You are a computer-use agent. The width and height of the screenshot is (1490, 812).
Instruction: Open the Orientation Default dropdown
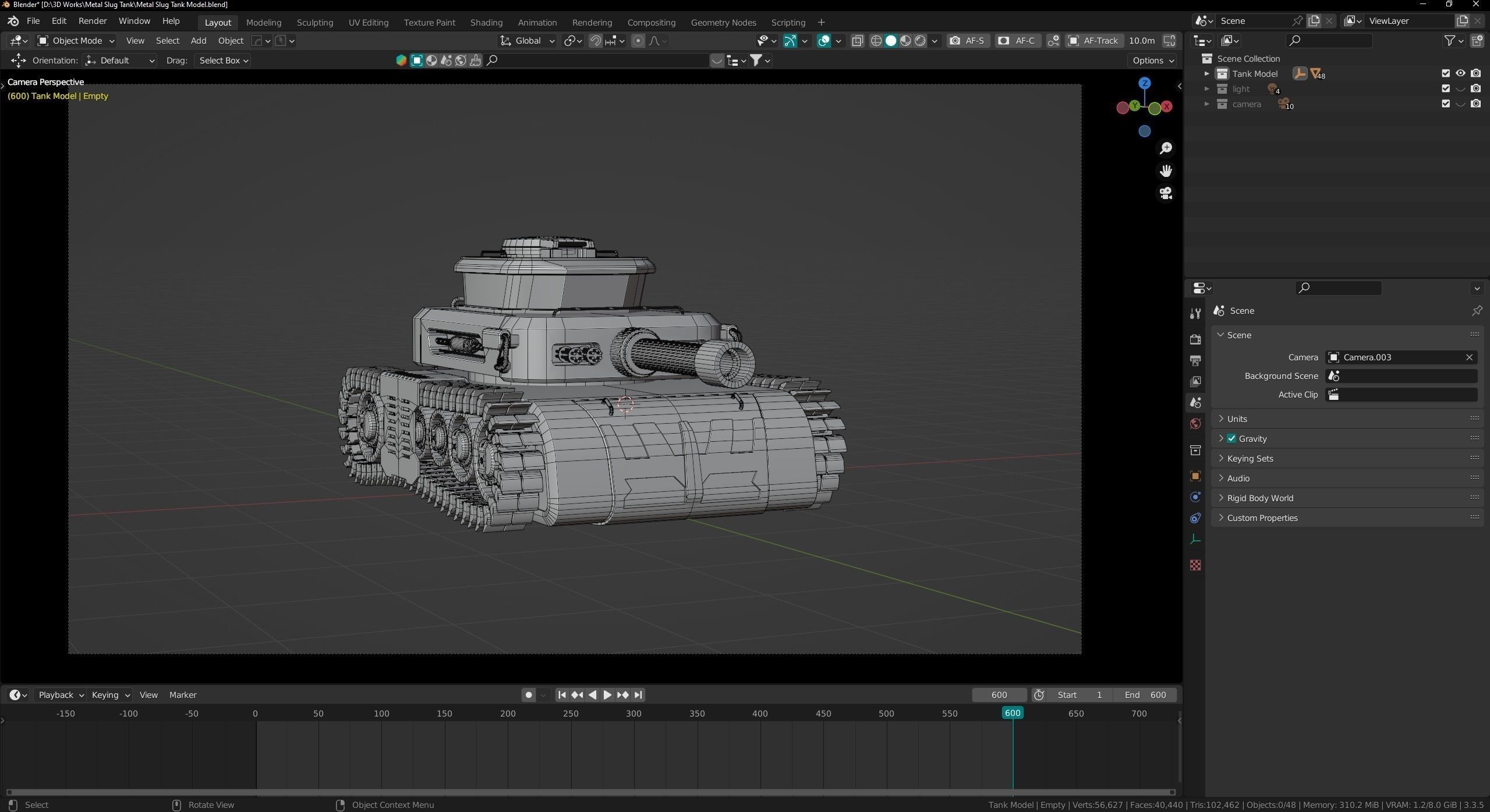[x=119, y=61]
